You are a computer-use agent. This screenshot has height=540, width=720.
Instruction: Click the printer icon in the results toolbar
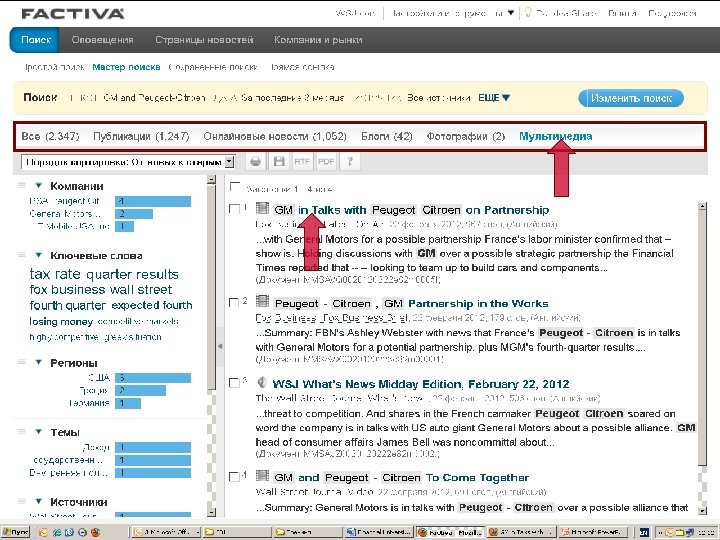256,161
